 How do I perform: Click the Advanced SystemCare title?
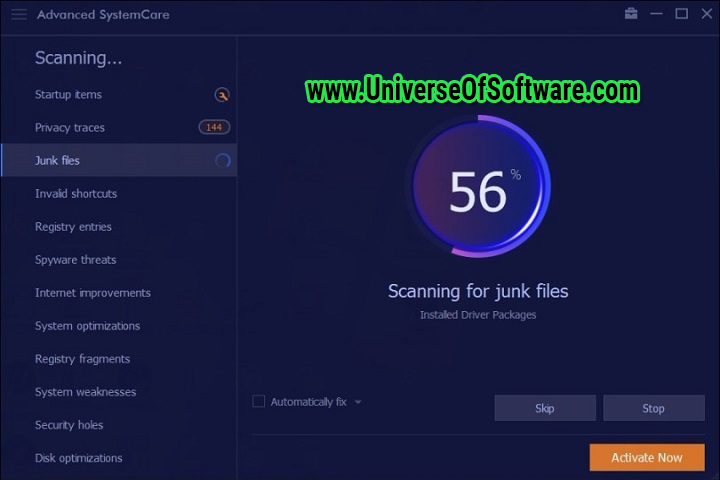click(x=103, y=15)
